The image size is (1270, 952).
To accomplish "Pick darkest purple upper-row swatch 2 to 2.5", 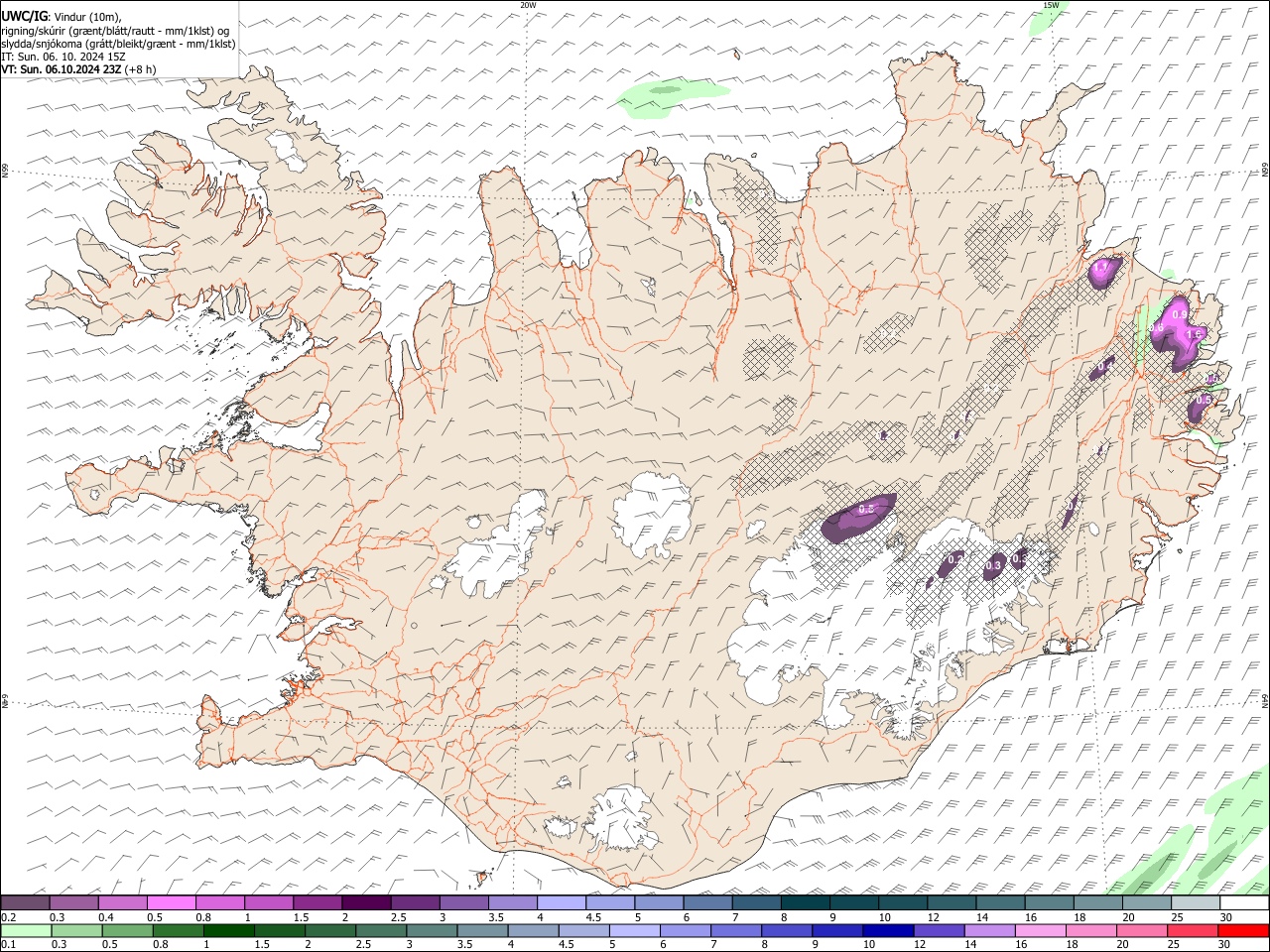I will pos(365,902).
